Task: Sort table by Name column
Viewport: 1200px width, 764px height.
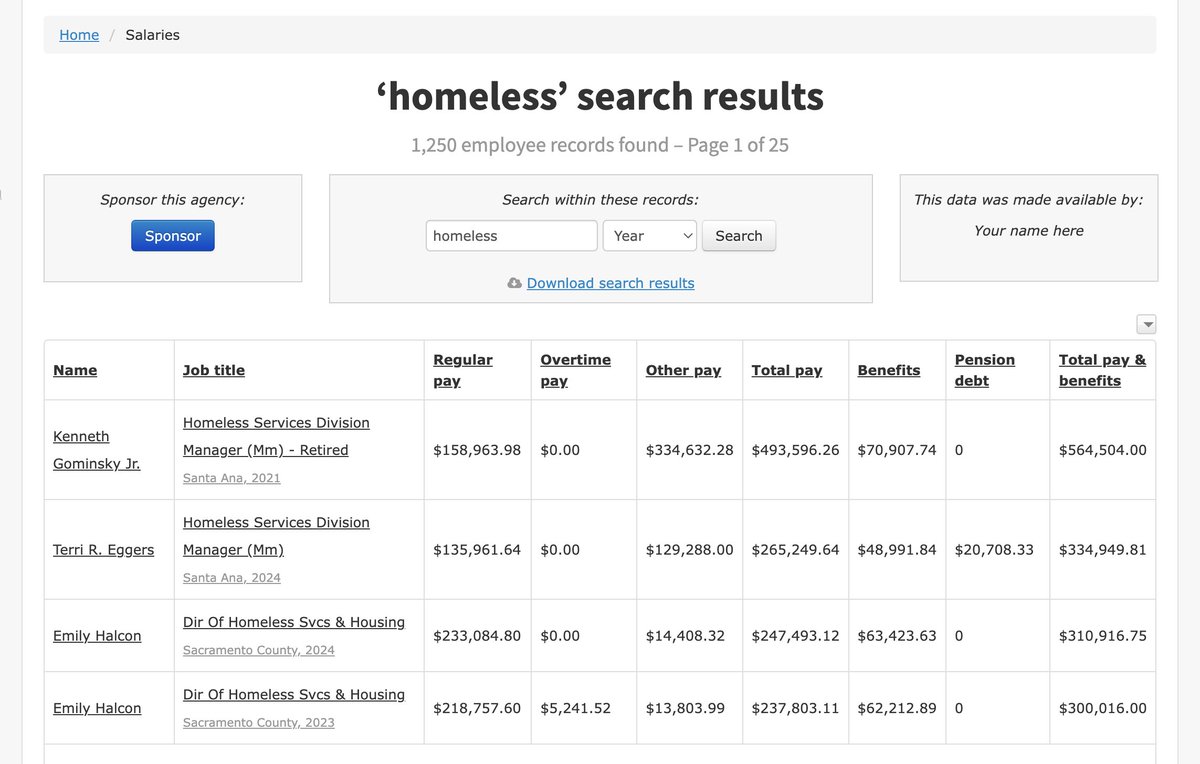Action: pyautogui.click(x=75, y=370)
